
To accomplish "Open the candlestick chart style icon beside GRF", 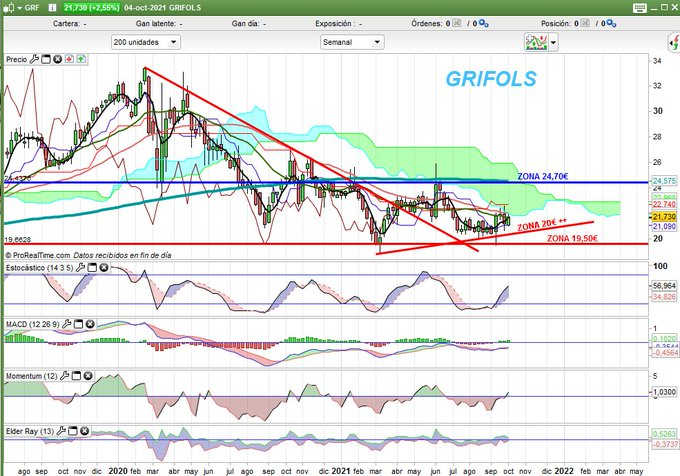I will pyautogui.click(x=10, y=7).
